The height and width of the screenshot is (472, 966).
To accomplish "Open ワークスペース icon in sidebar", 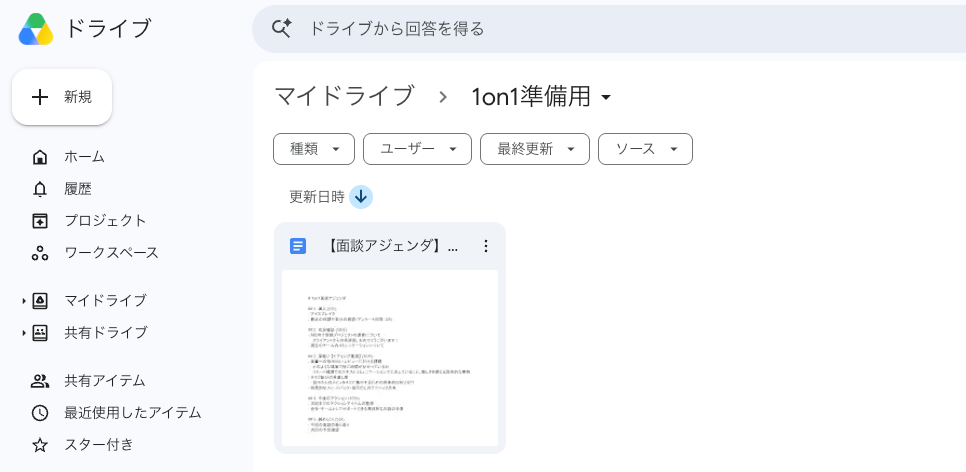I will point(40,253).
